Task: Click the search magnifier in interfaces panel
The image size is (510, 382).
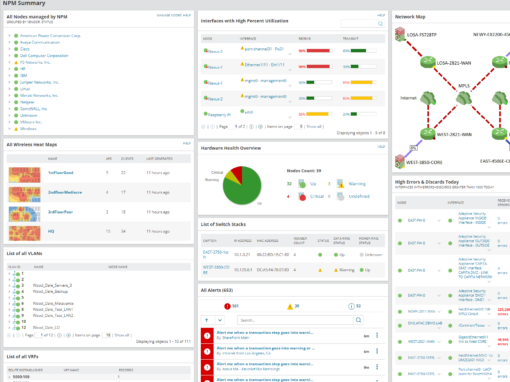Action: [380, 24]
